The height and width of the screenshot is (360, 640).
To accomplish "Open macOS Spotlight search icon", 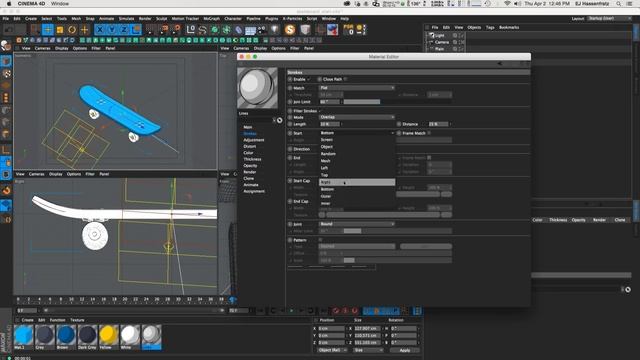I will 619,4.
